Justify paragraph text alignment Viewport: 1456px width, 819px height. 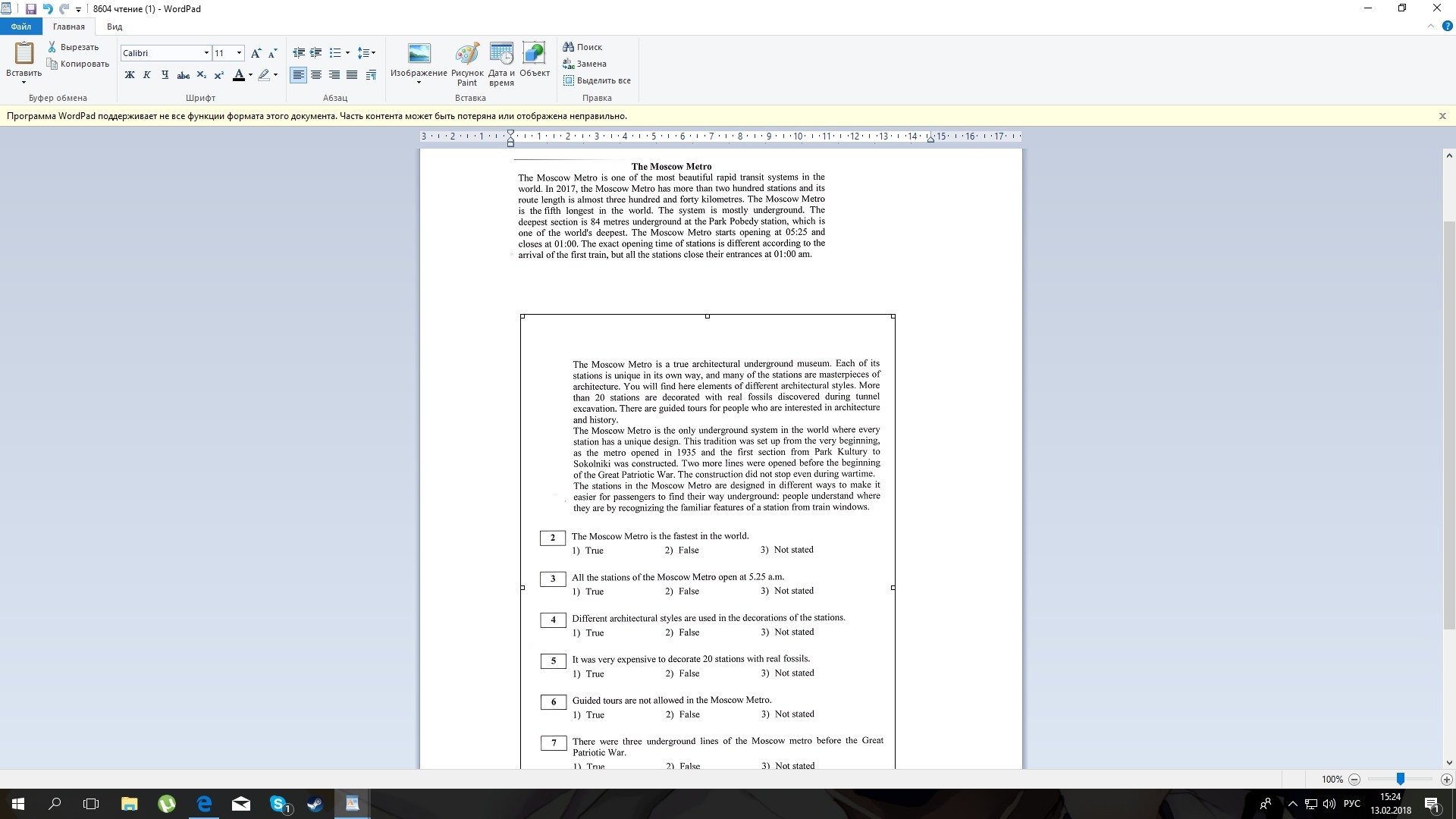click(352, 74)
